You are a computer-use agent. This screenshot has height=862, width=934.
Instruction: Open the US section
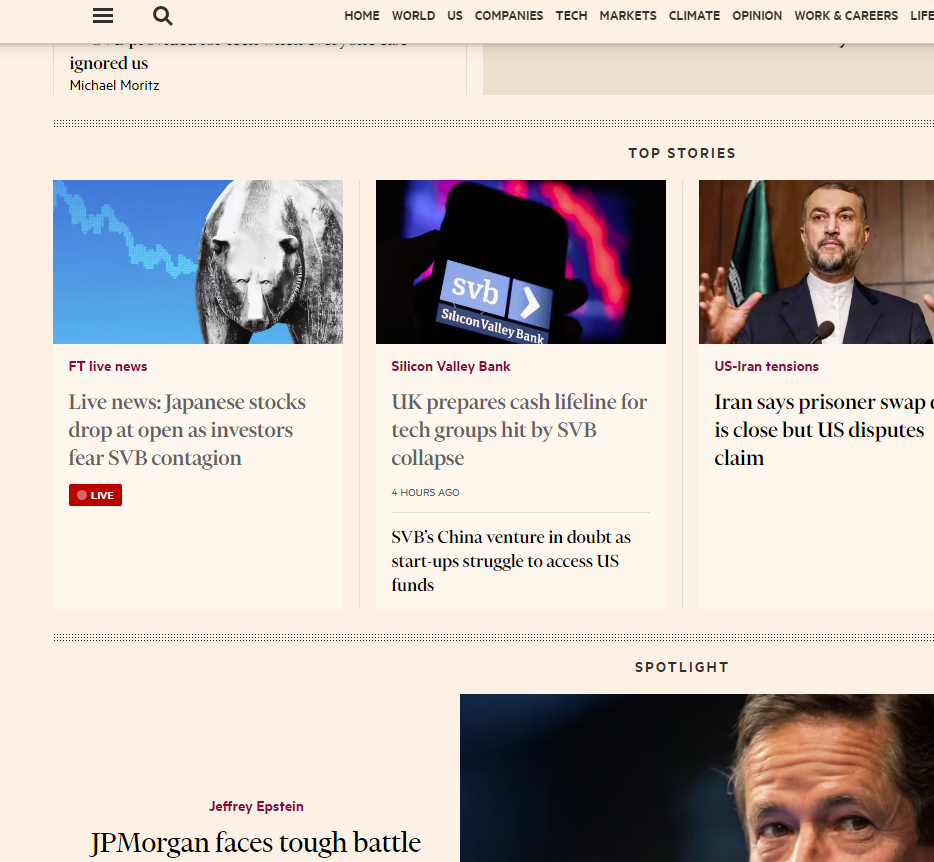click(x=455, y=15)
